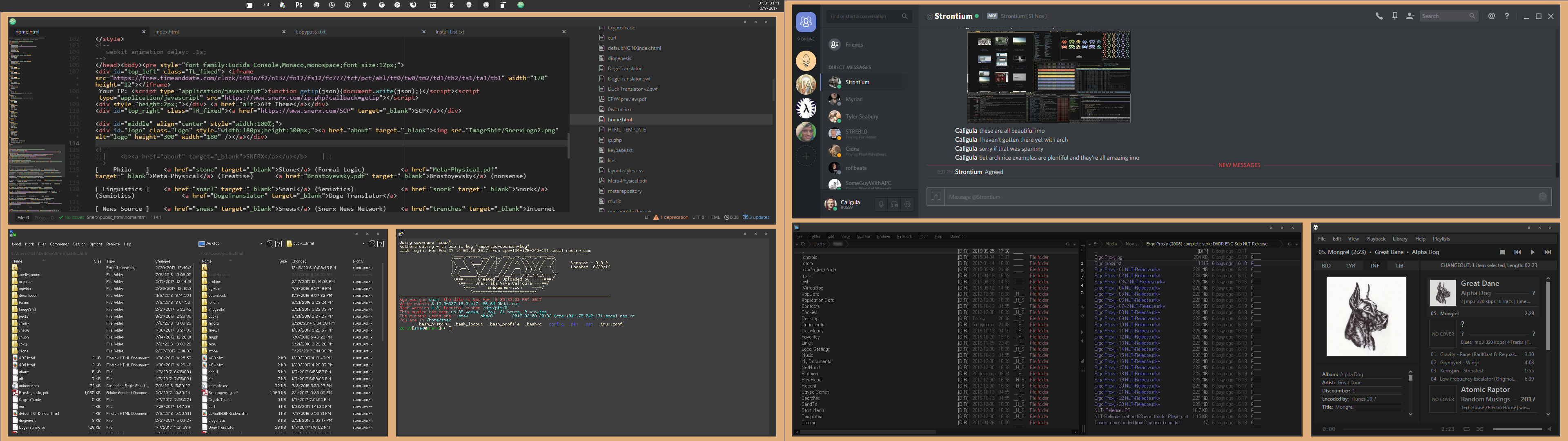Open layout-styles.css in Atom tree view

[625, 171]
